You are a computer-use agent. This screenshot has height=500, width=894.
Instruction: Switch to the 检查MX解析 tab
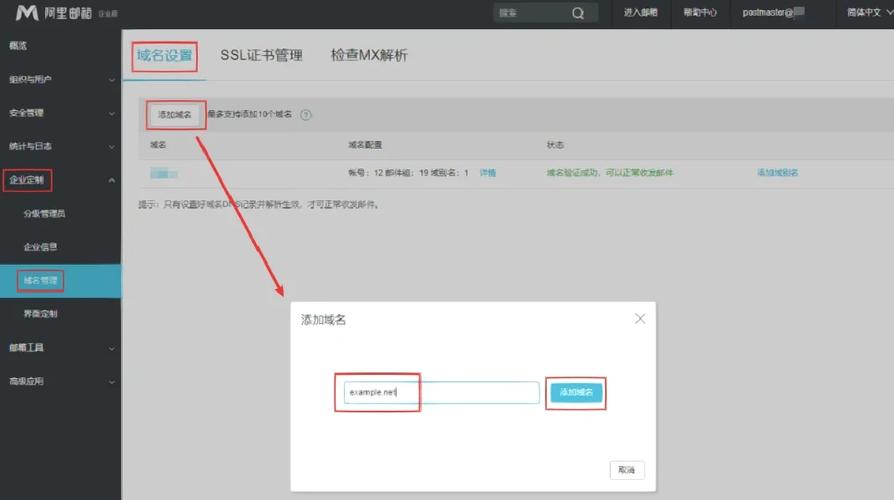[x=369, y=55]
